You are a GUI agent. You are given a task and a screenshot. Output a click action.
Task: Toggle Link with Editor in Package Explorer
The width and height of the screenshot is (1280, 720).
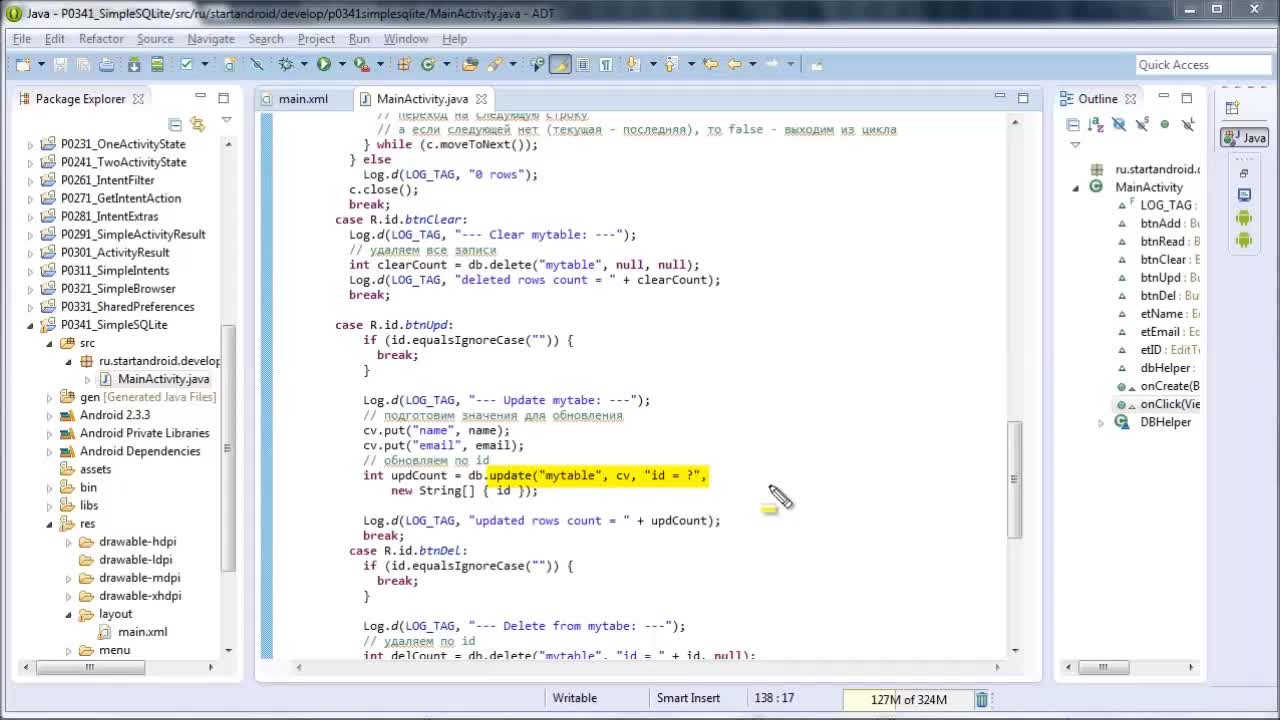pos(198,125)
